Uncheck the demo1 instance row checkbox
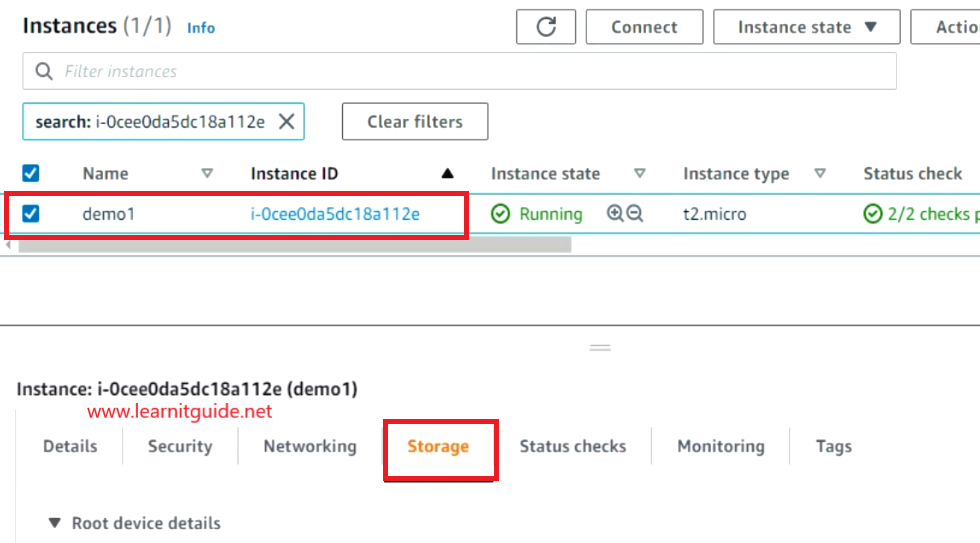The height and width of the screenshot is (543, 980). tap(31, 214)
